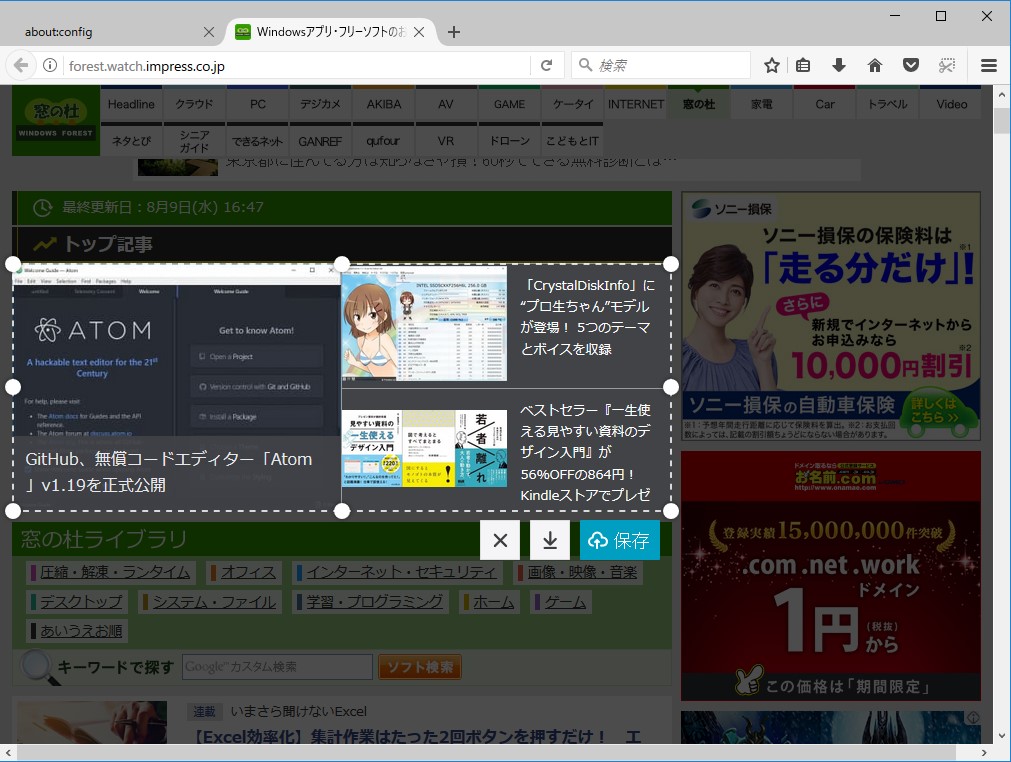This screenshot has height=762, width=1011.
Task: Reload the current page
Action: (547, 64)
